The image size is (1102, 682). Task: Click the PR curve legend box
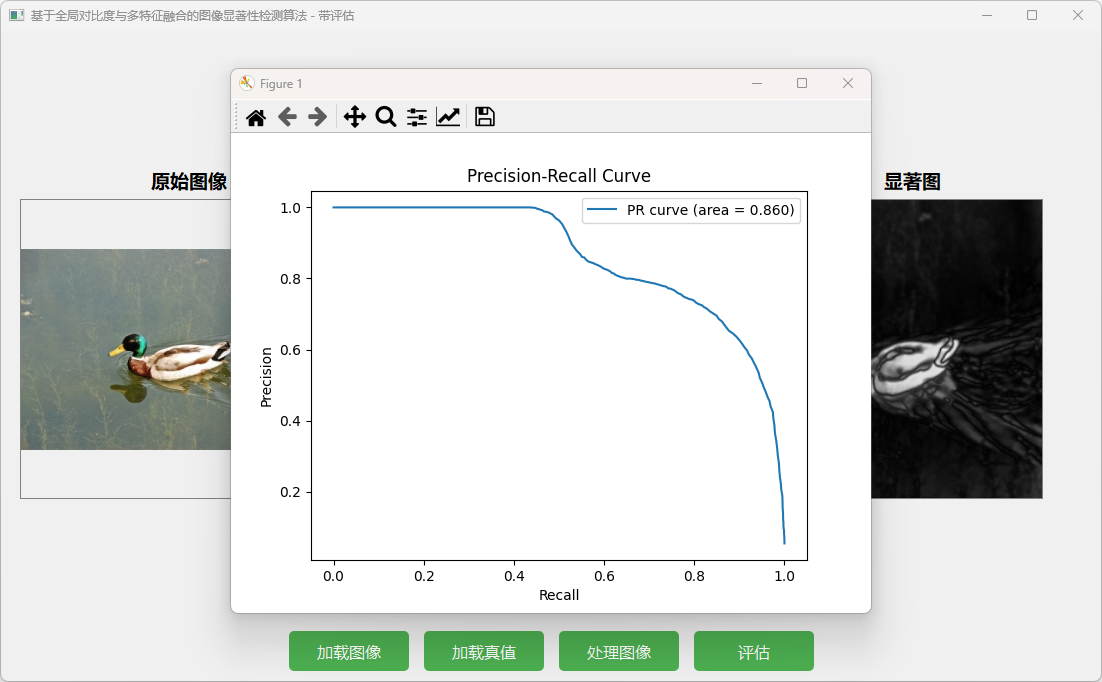(691, 210)
